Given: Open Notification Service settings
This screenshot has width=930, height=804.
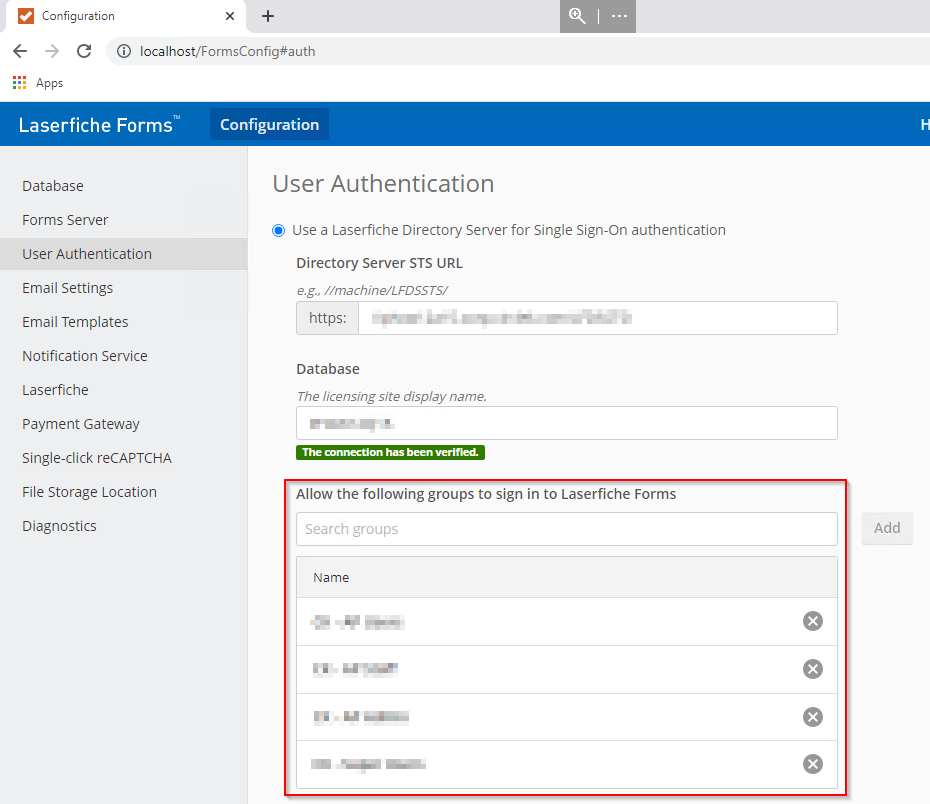Looking at the screenshot, I should click(x=123, y=356).
